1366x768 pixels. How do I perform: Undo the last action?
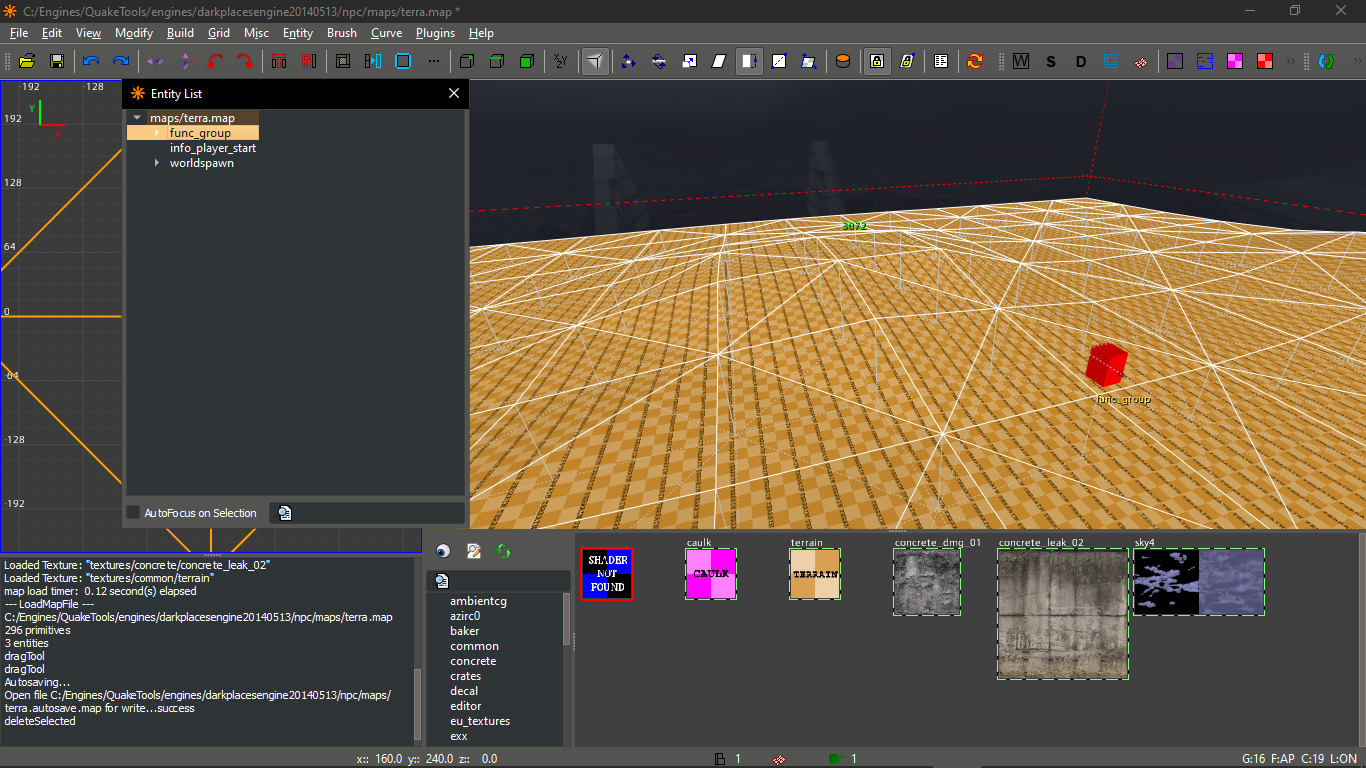90,61
